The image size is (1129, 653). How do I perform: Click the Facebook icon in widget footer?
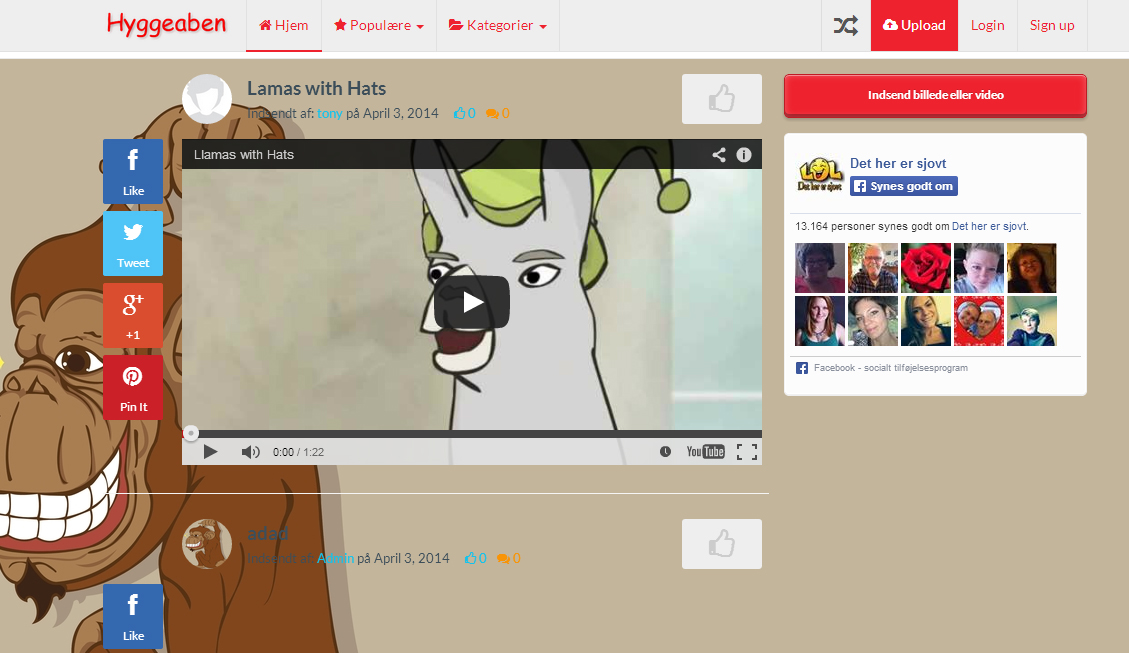coord(802,369)
